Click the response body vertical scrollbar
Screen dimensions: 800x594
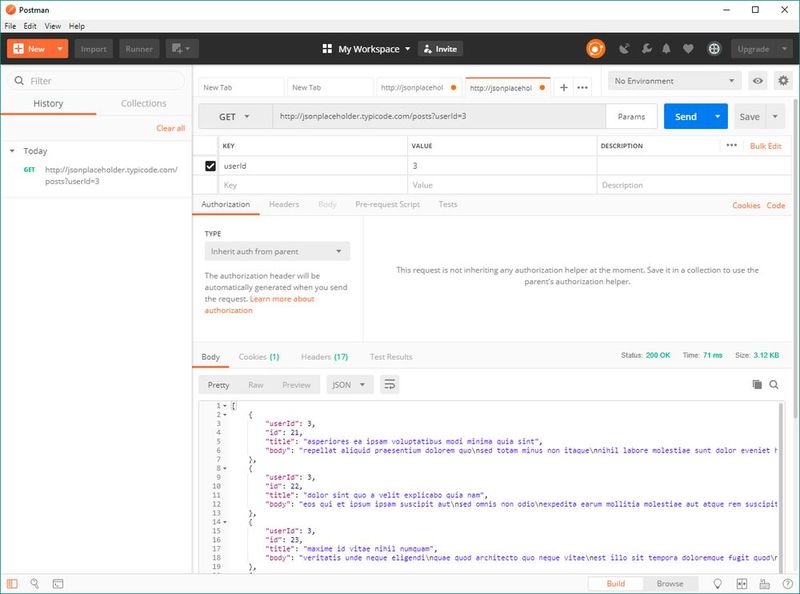coord(781,487)
